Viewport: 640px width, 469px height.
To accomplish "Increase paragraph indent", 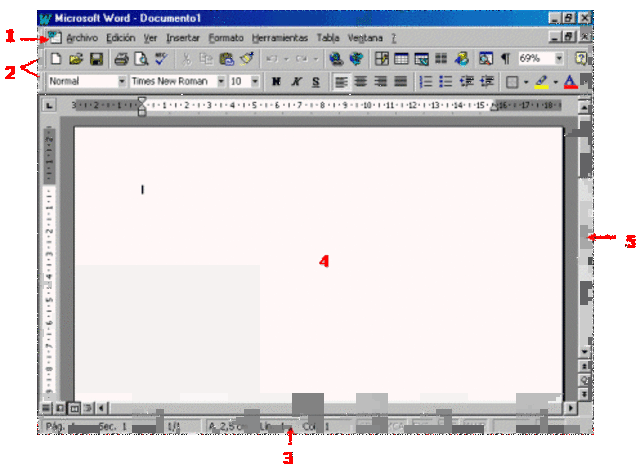I will (487, 82).
